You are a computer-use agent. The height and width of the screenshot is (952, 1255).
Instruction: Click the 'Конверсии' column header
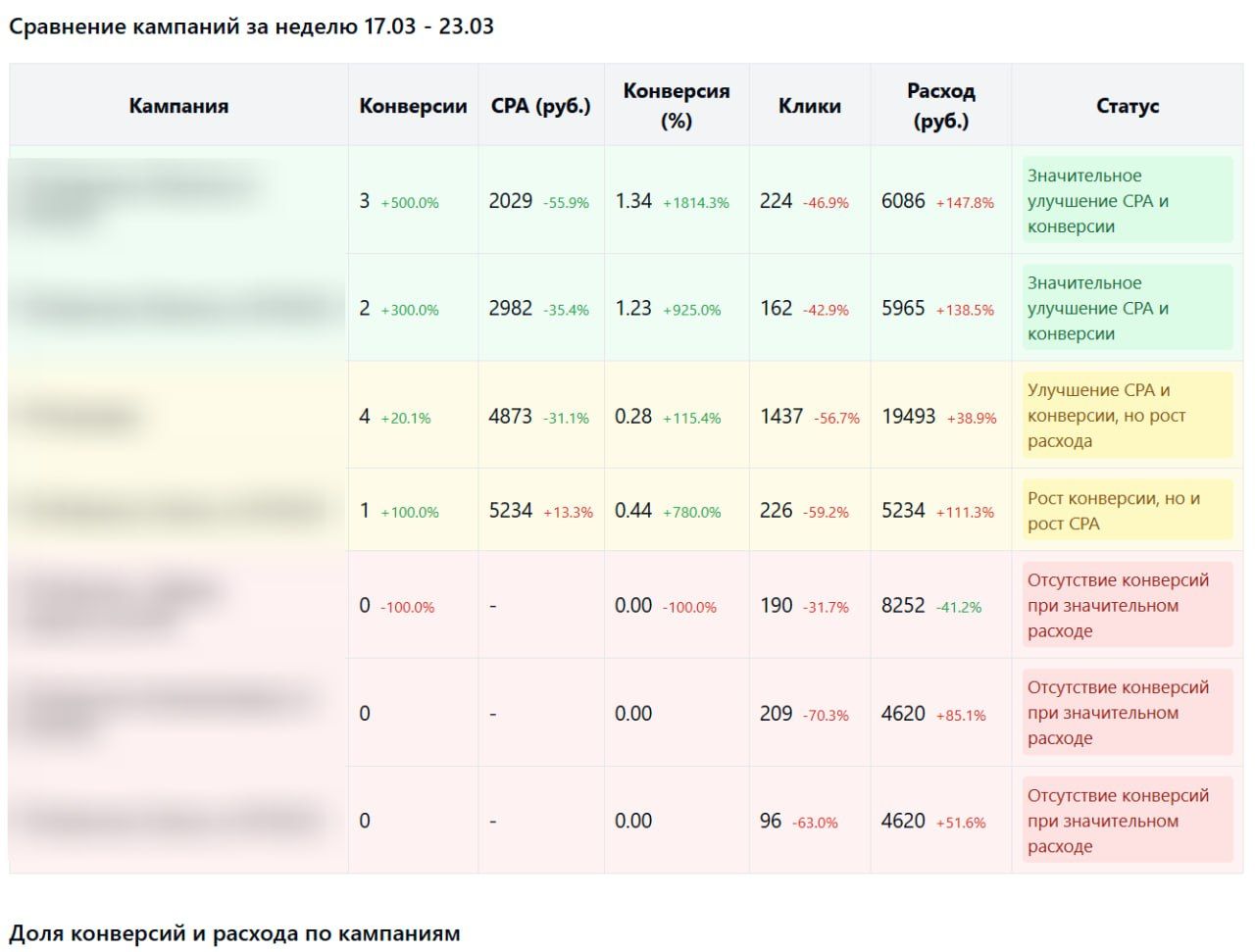[x=413, y=106]
